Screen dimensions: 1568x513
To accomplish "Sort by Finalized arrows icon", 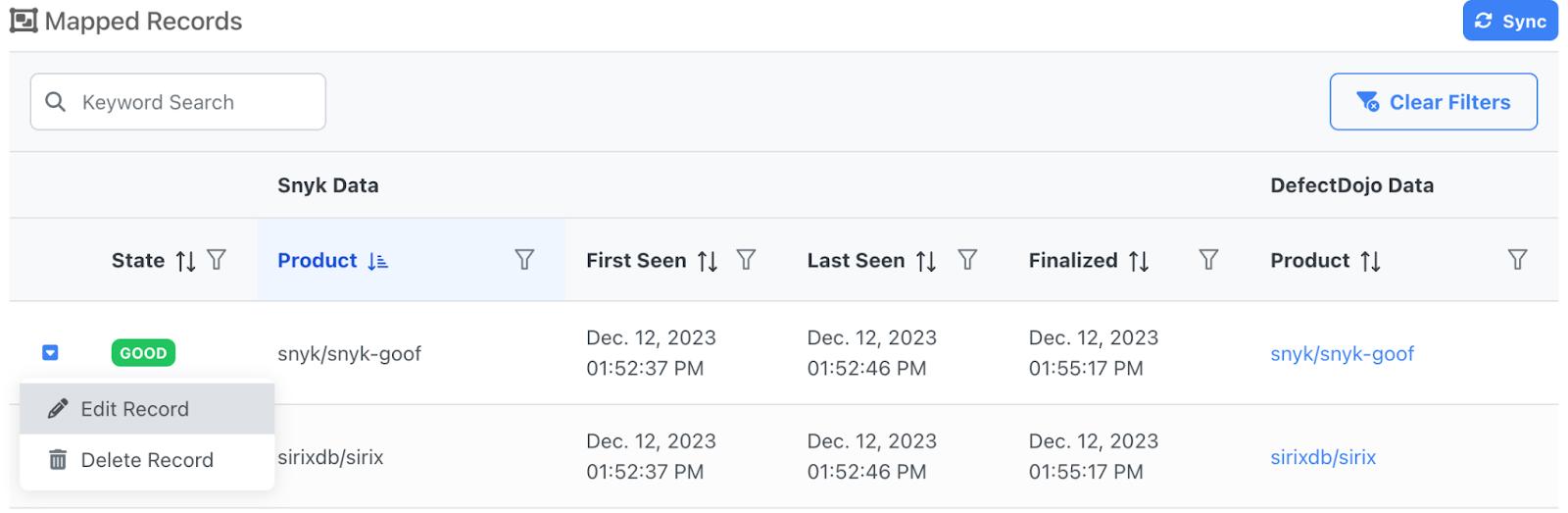I will (x=1139, y=261).
